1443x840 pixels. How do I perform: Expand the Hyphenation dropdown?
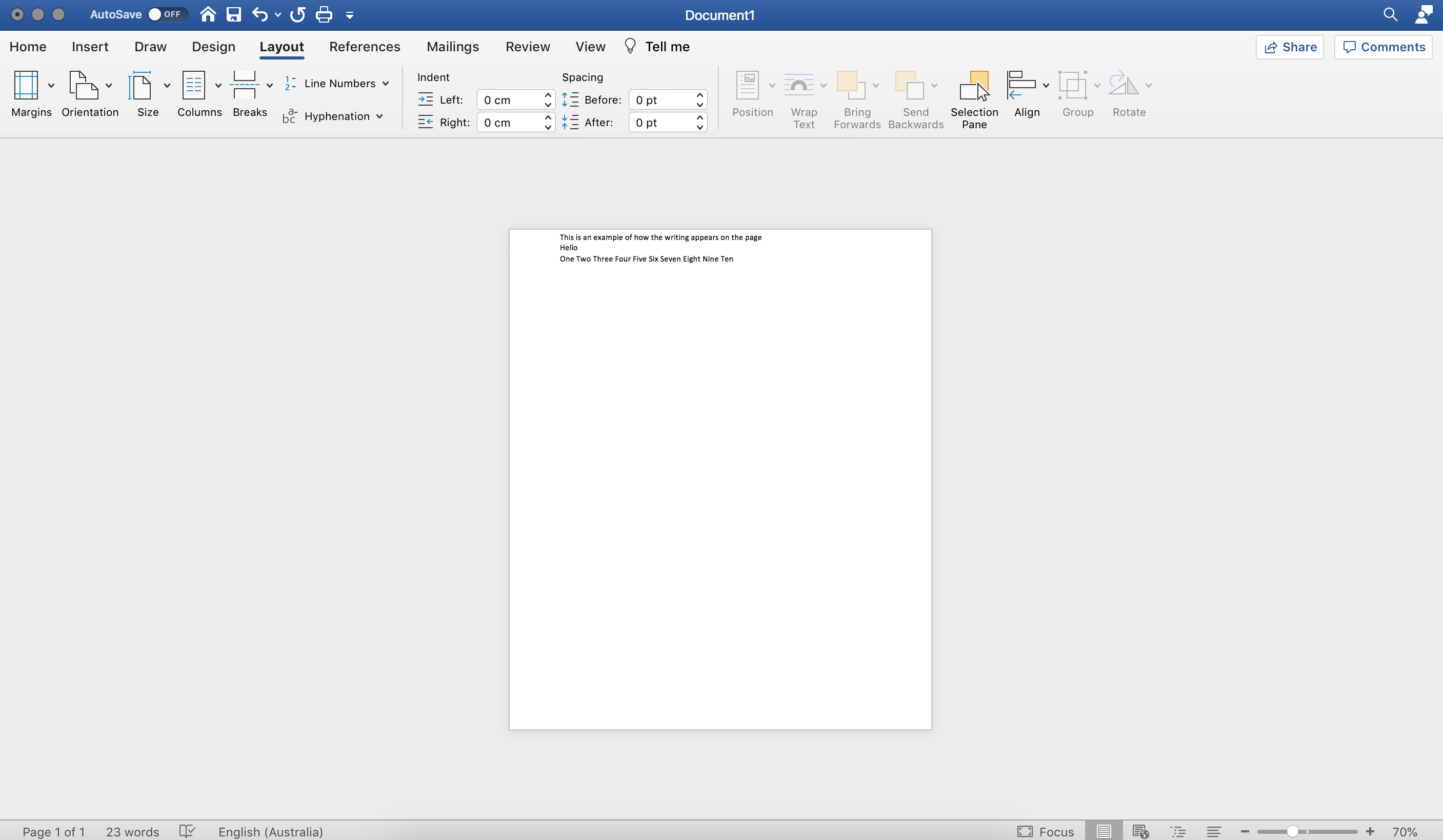pyautogui.click(x=379, y=116)
